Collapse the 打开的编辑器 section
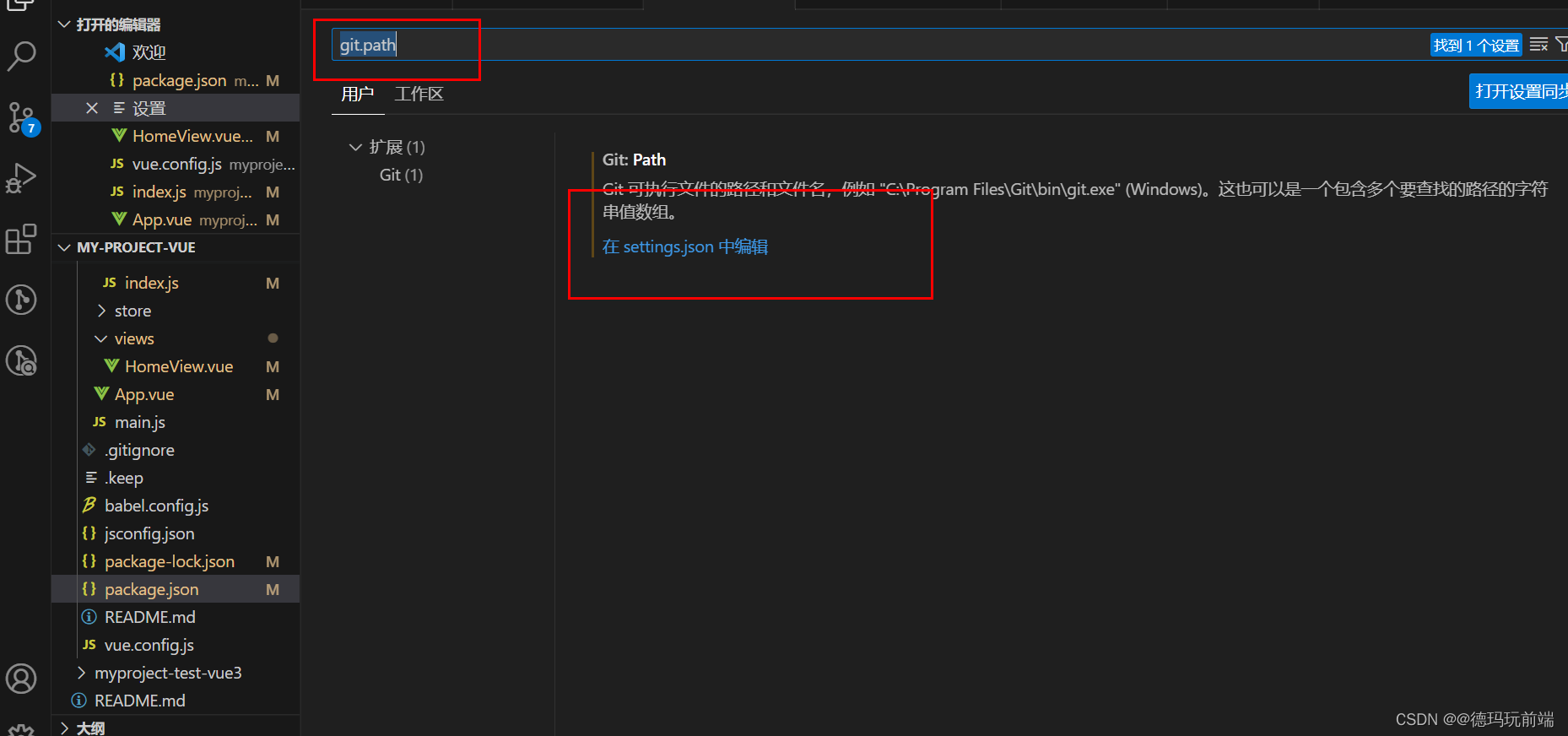This screenshot has height=736, width=1568. (176, 24)
